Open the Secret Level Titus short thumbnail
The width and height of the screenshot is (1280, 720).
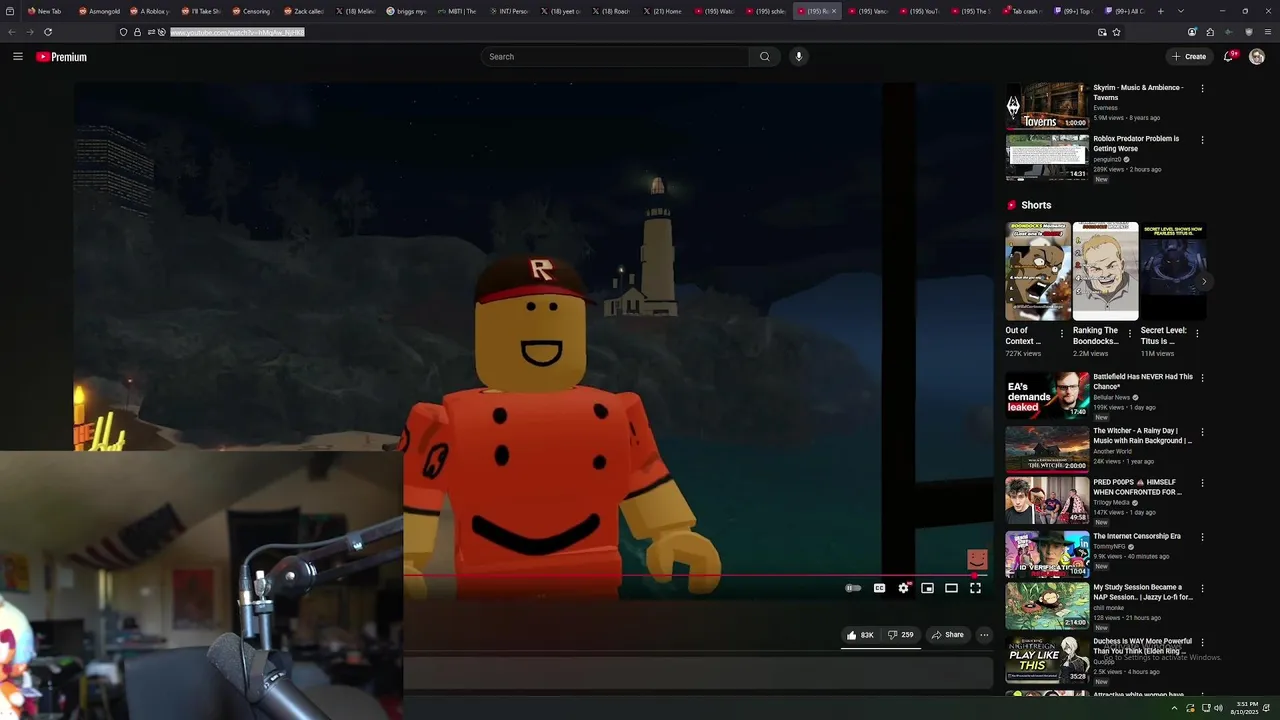1173,271
